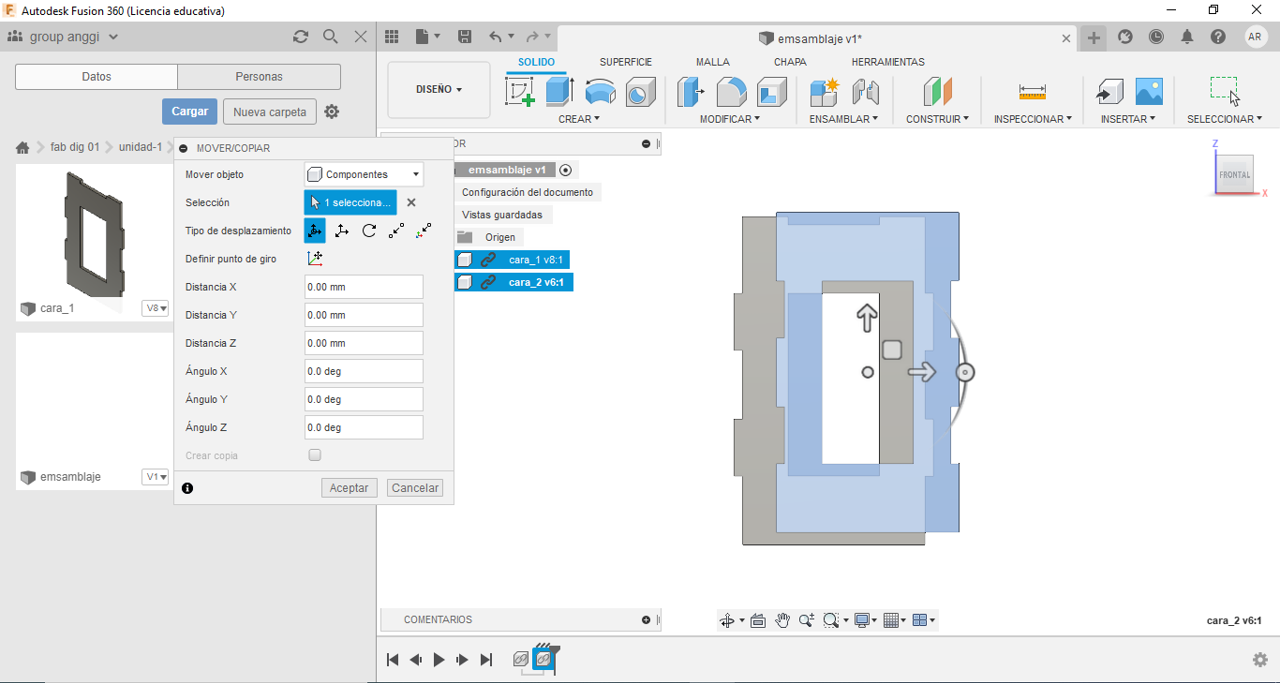Select the Press Pull tool

[x=691, y=92]
